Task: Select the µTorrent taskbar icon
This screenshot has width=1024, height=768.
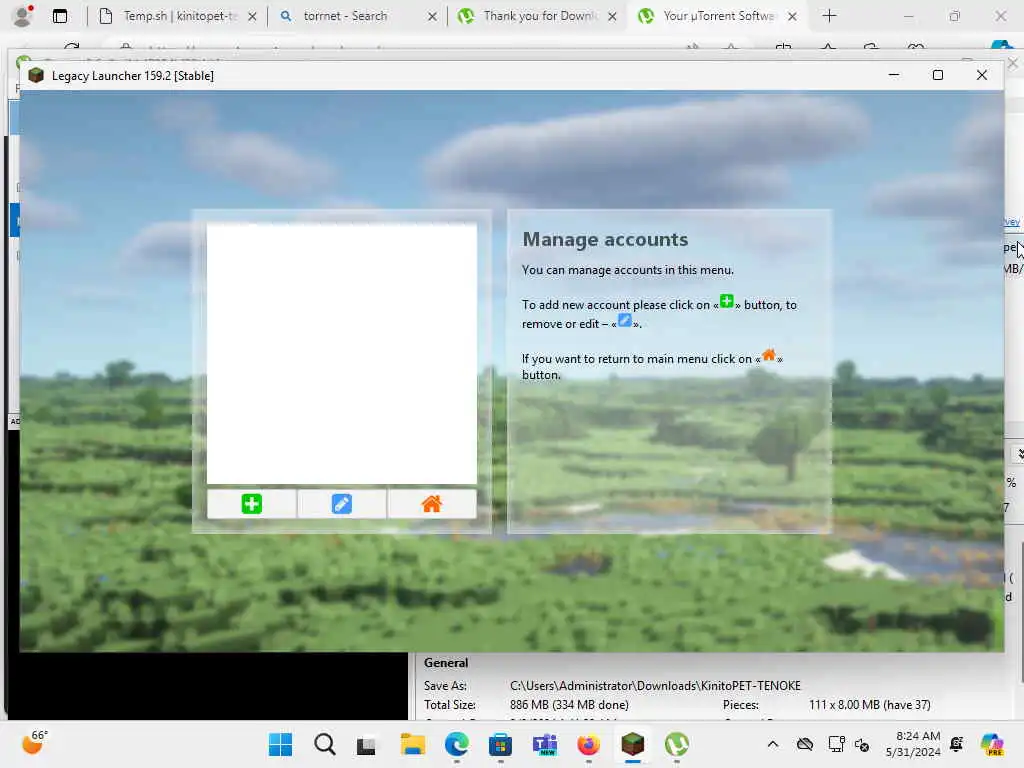Action: pos(677,744)
